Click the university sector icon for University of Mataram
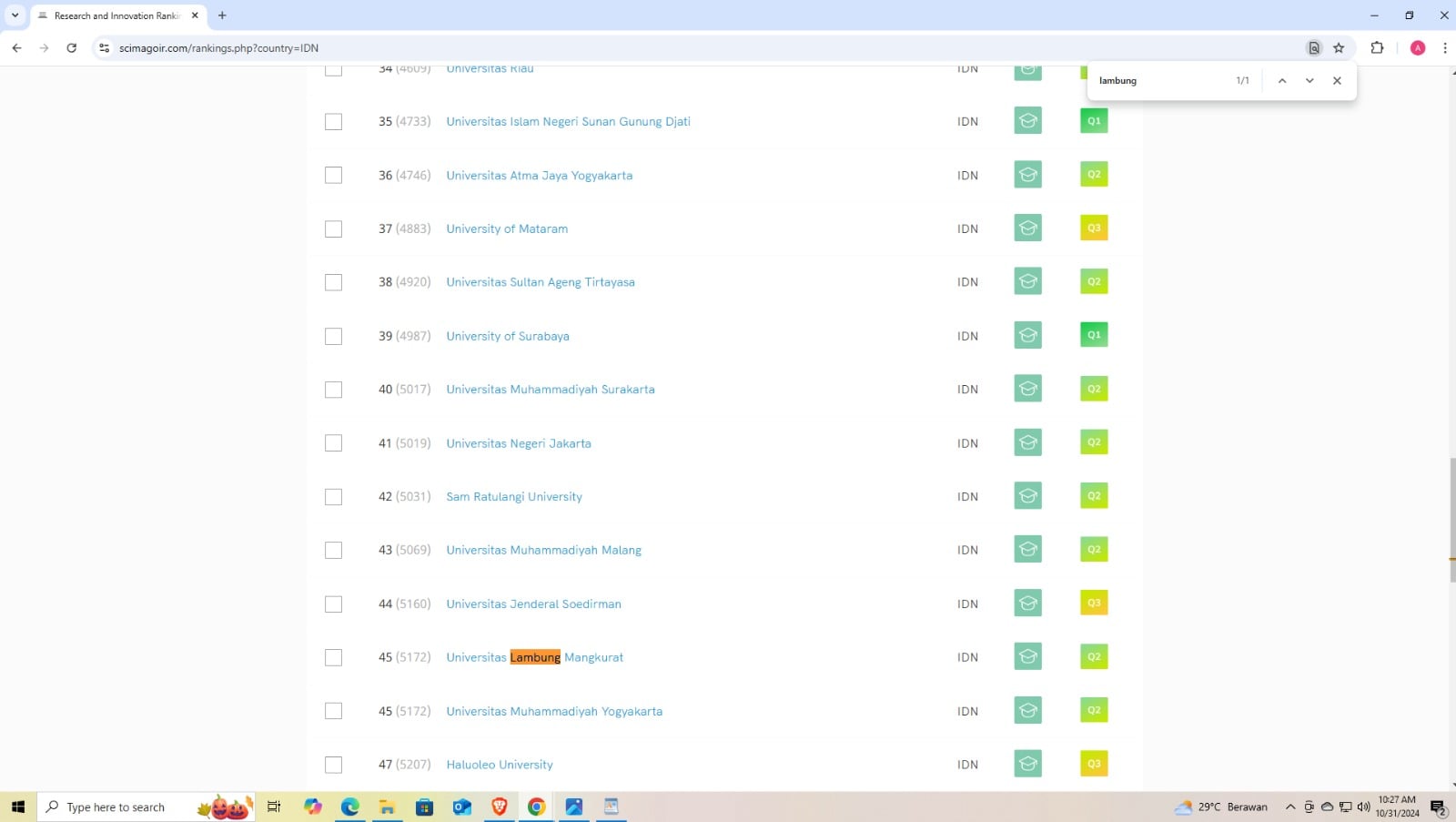 pos(1027,228)
